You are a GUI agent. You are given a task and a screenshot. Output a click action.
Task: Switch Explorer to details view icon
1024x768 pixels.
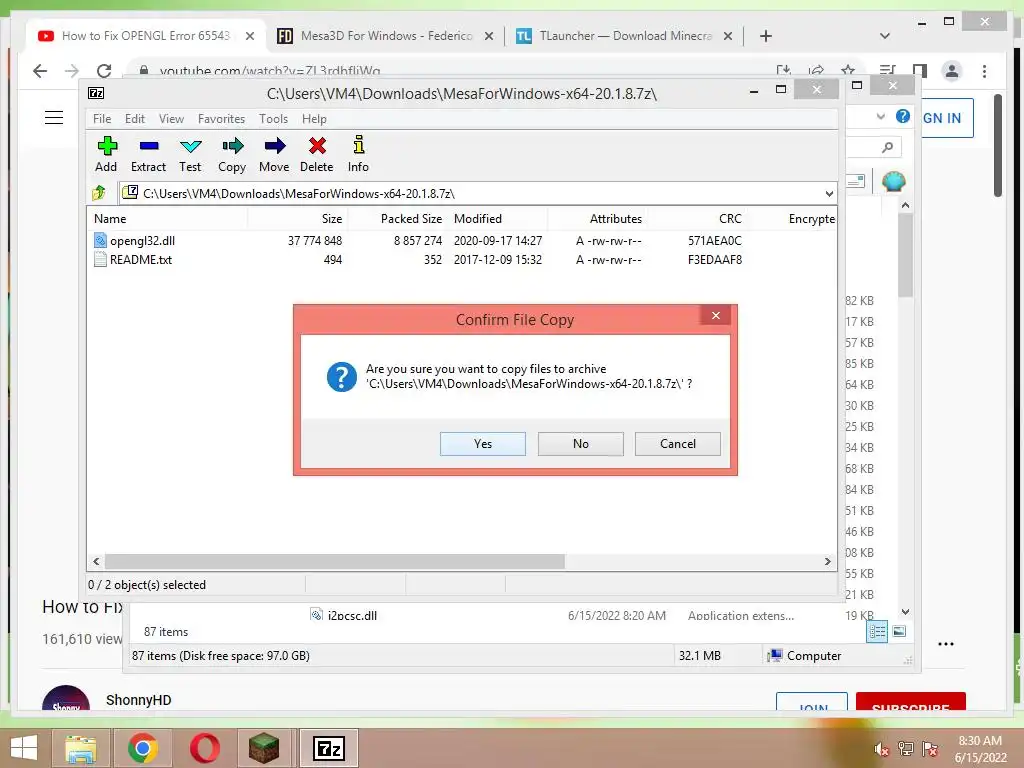877,631
